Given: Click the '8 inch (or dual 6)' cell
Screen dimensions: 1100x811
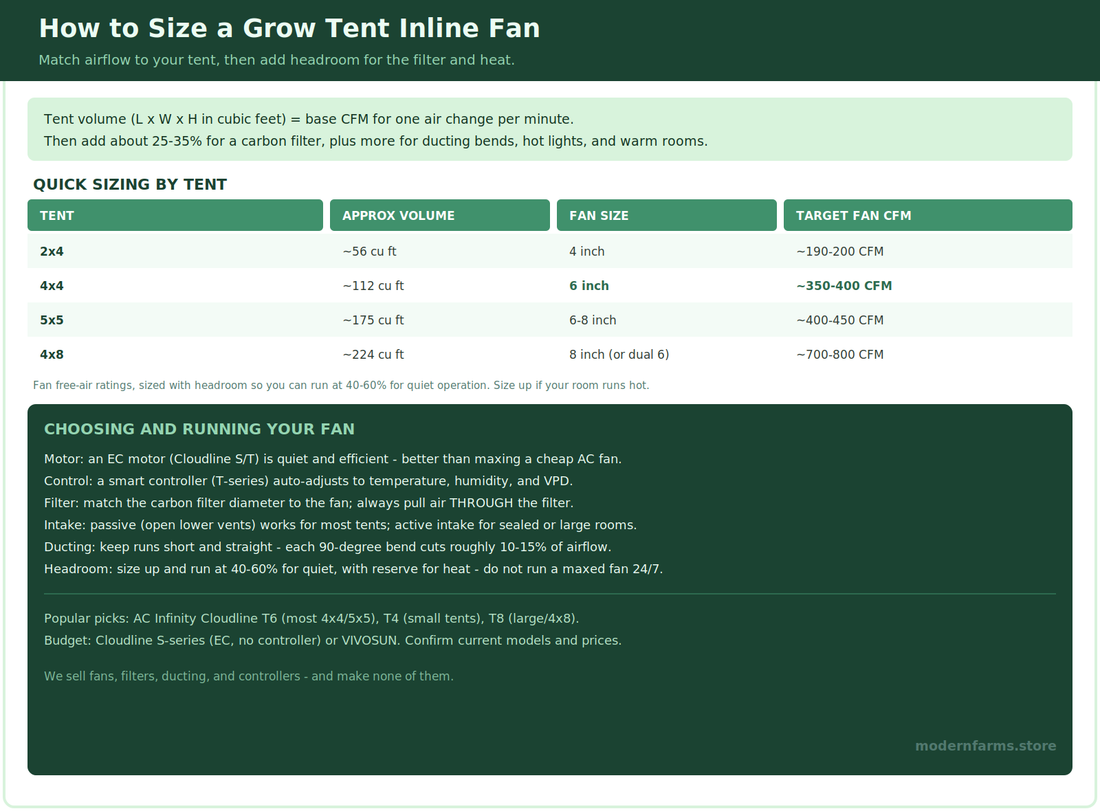Looking at the screenshot, I should pyautogui.click(x=619, y=354).
